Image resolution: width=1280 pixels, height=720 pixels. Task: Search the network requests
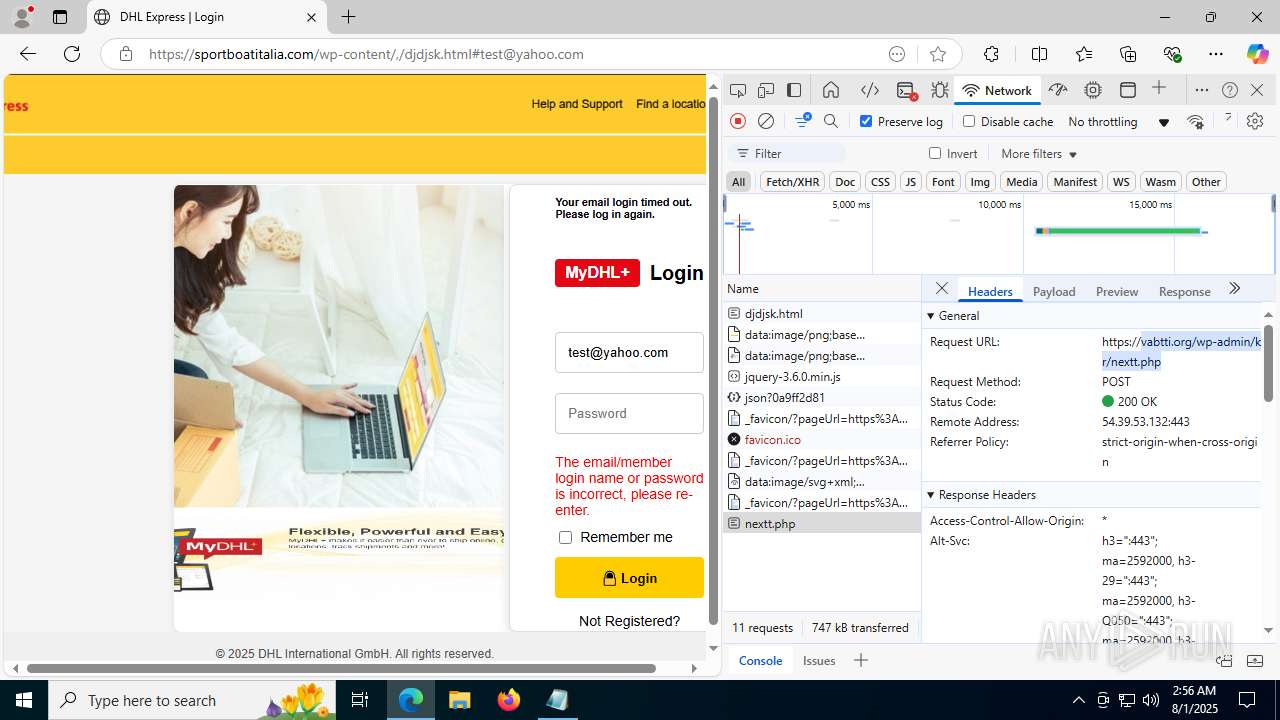click(x=831, y=121)
